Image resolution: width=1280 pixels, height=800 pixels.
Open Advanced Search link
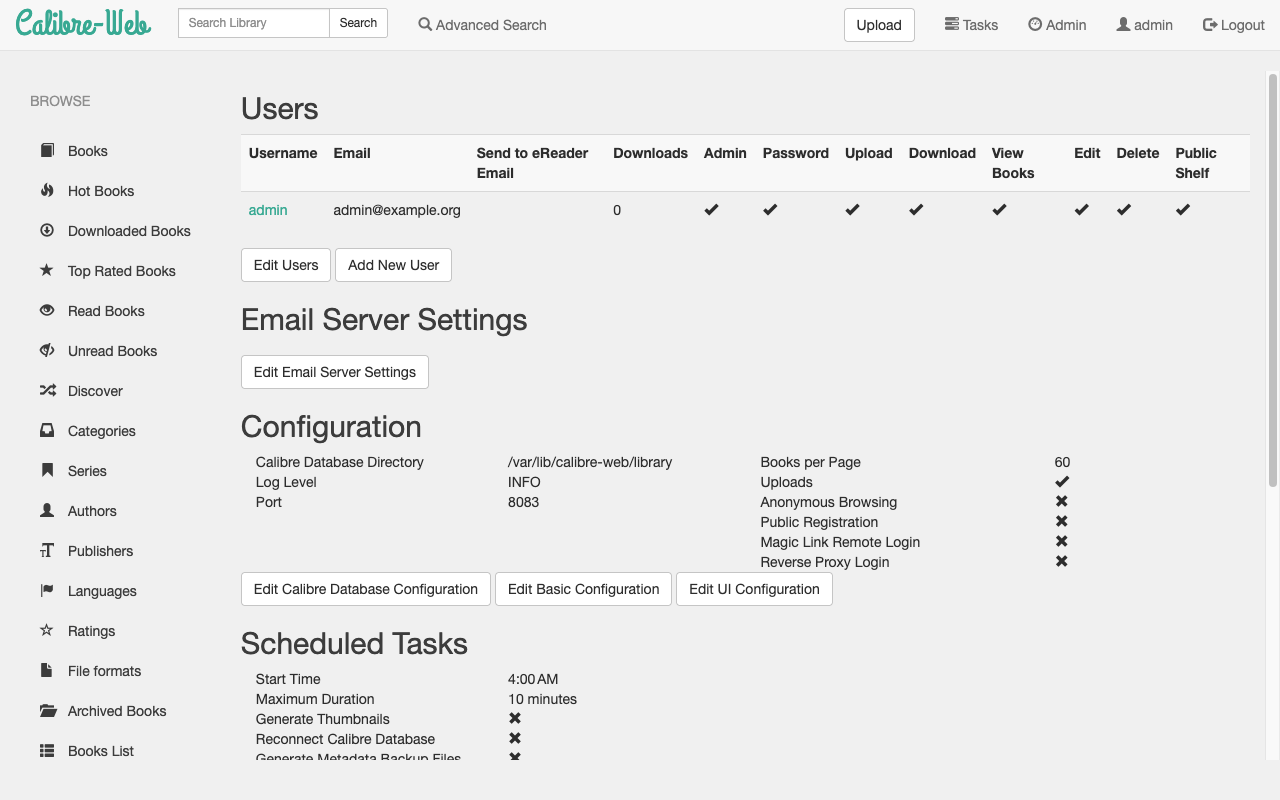coord(482,25)
